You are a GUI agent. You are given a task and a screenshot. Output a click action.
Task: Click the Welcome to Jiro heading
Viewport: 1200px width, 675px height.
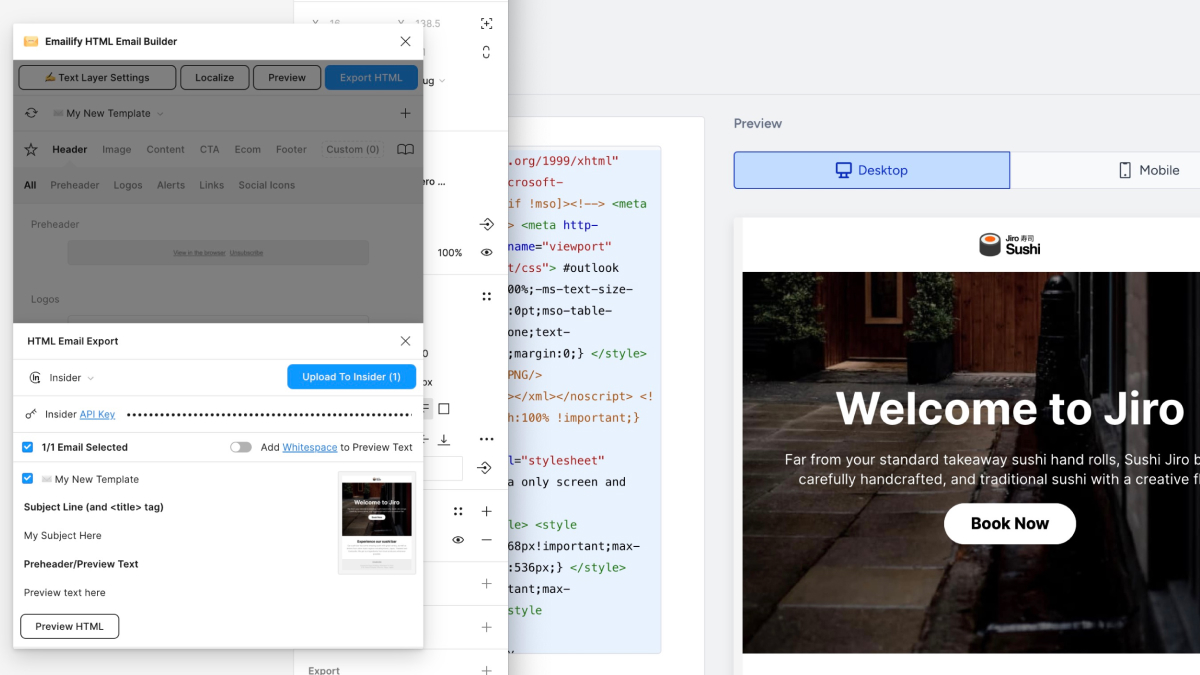(1010, 408)
